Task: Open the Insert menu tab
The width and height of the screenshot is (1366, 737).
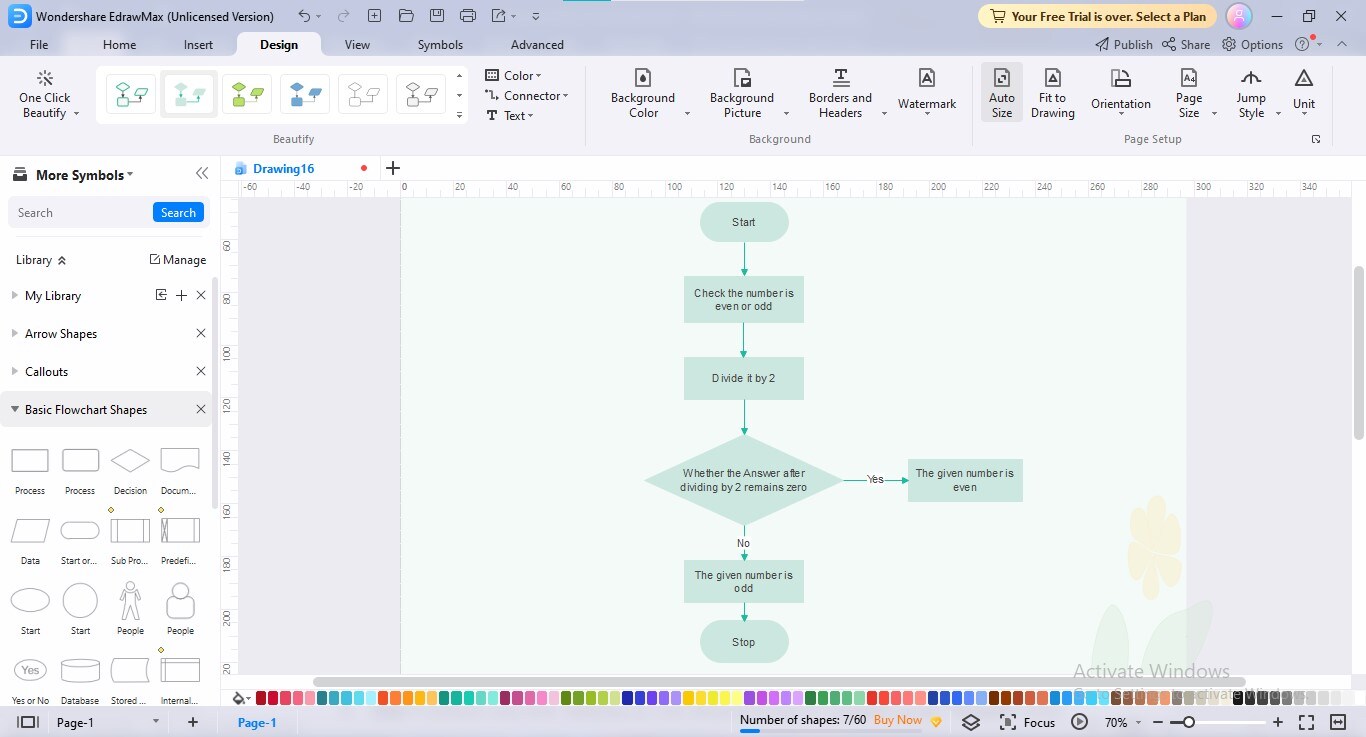Action: tap(197, 44)
